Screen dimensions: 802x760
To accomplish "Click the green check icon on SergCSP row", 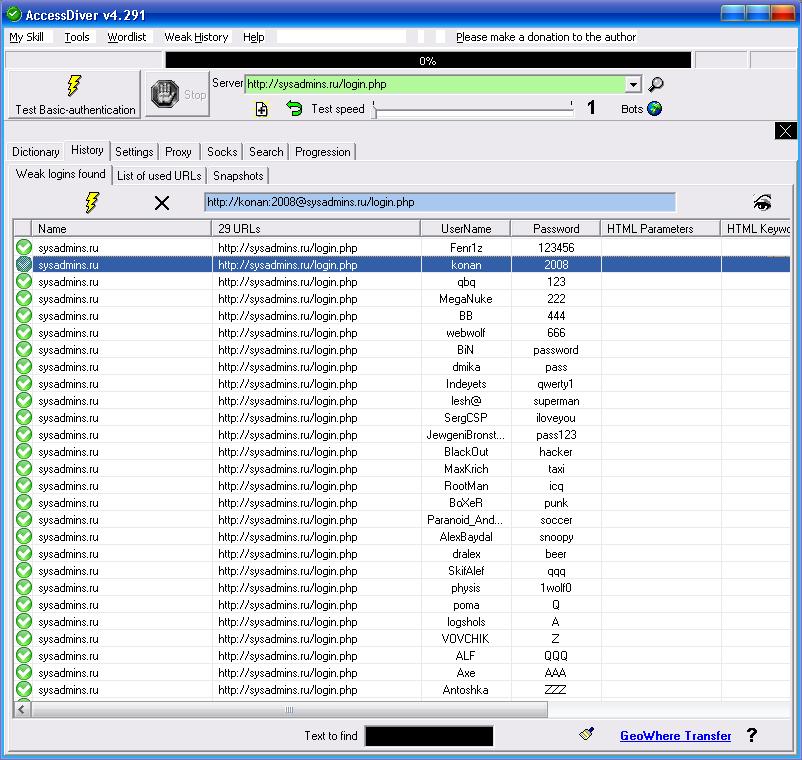I will point(24,417).
